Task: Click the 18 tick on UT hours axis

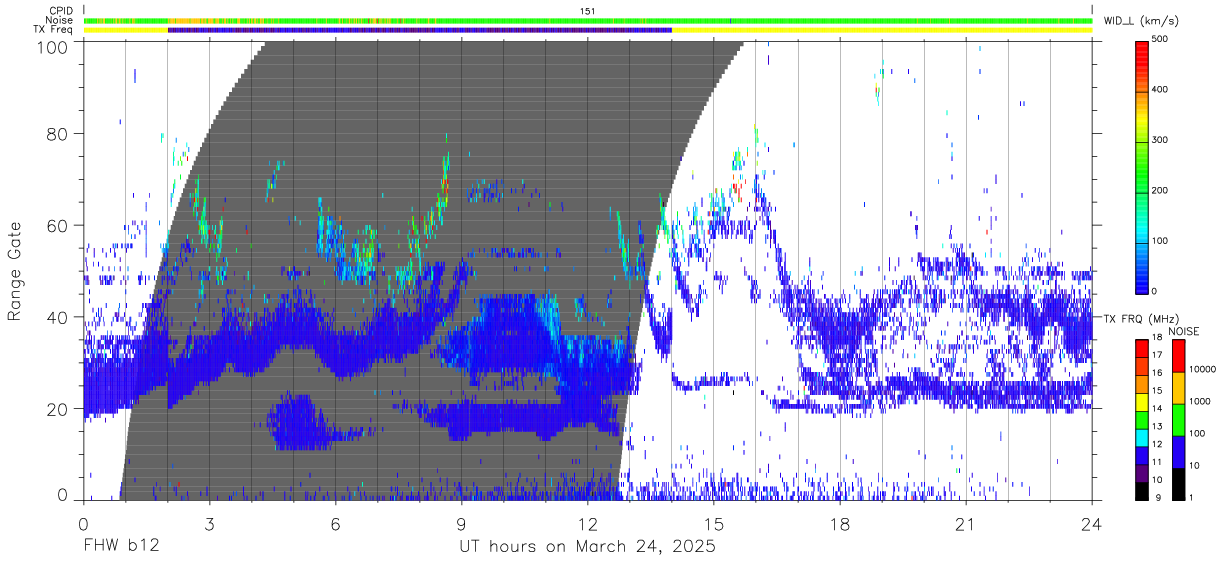Action: [x=839, y=524]
